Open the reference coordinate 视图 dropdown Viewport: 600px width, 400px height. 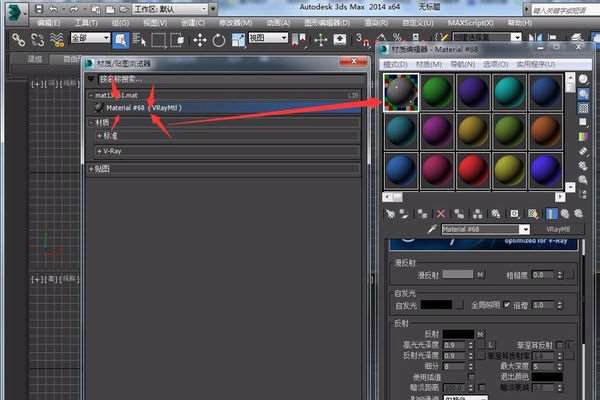[x=268, y=38]
